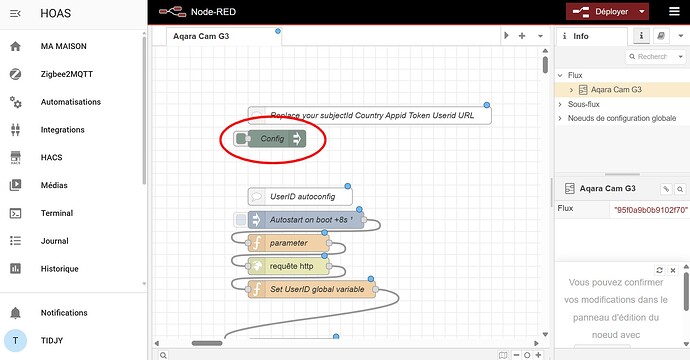This screenshot has width=690, height=360.
Task: Reset workspace zoom level
Action: click(527, 355)
